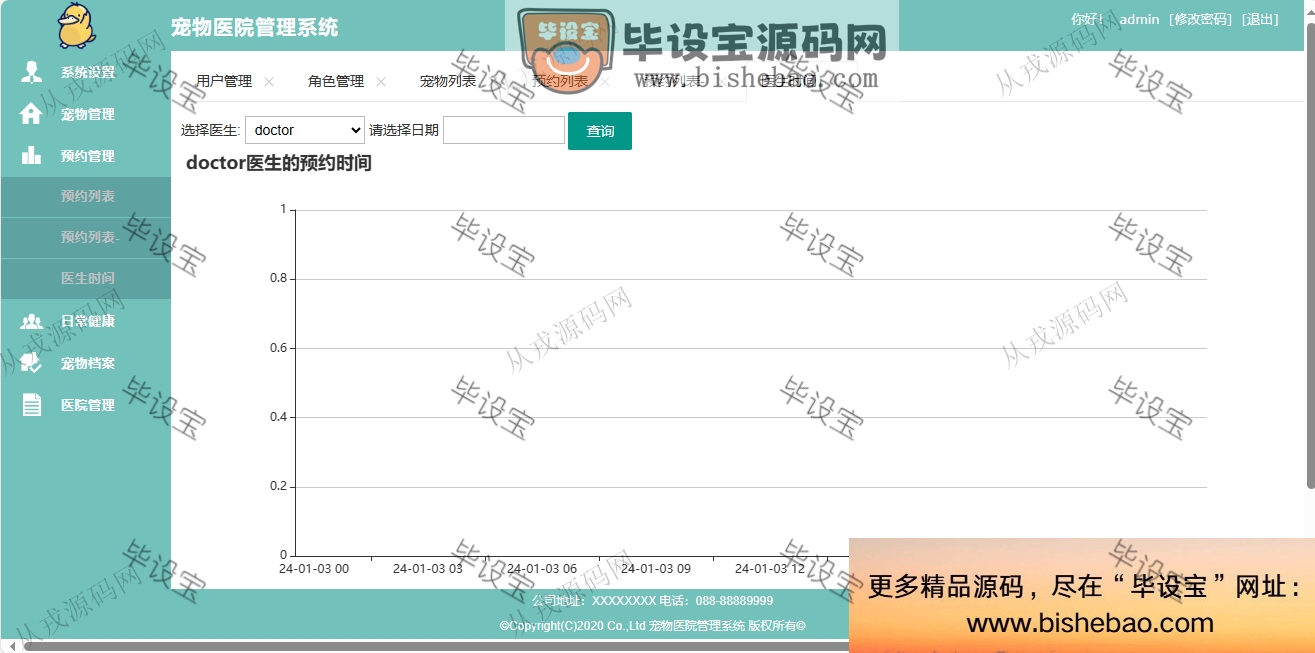Click the yellow duck logo in the header
The width and height of the screenshot is (1315, 653).
coord(77,26)
